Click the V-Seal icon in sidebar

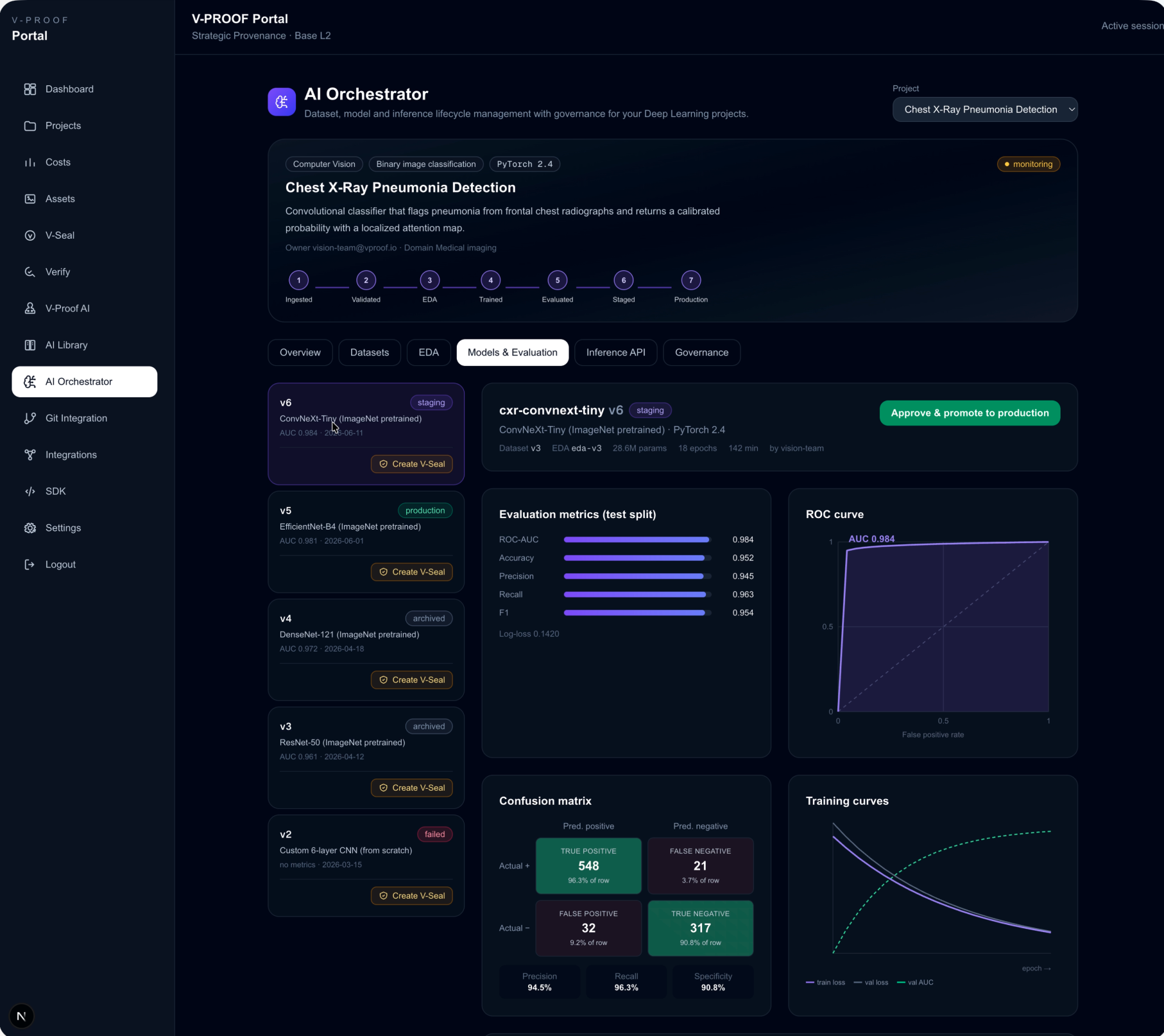pos(30,236)
